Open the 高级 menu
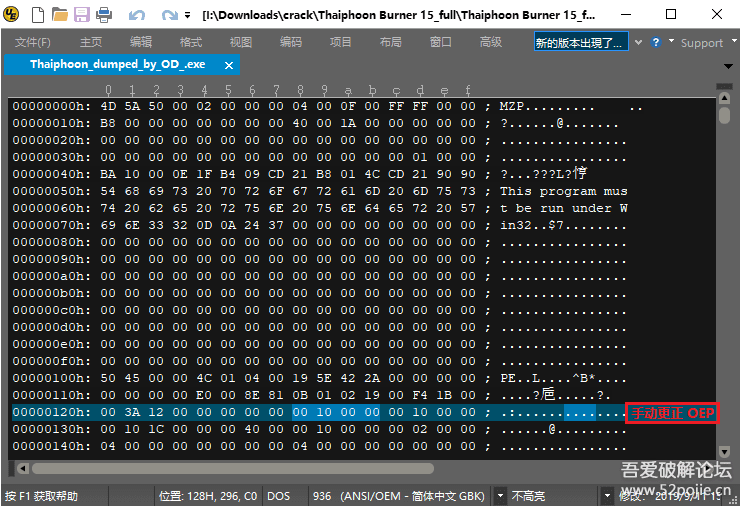Screen dimensions: 741x507 (491, 42)
